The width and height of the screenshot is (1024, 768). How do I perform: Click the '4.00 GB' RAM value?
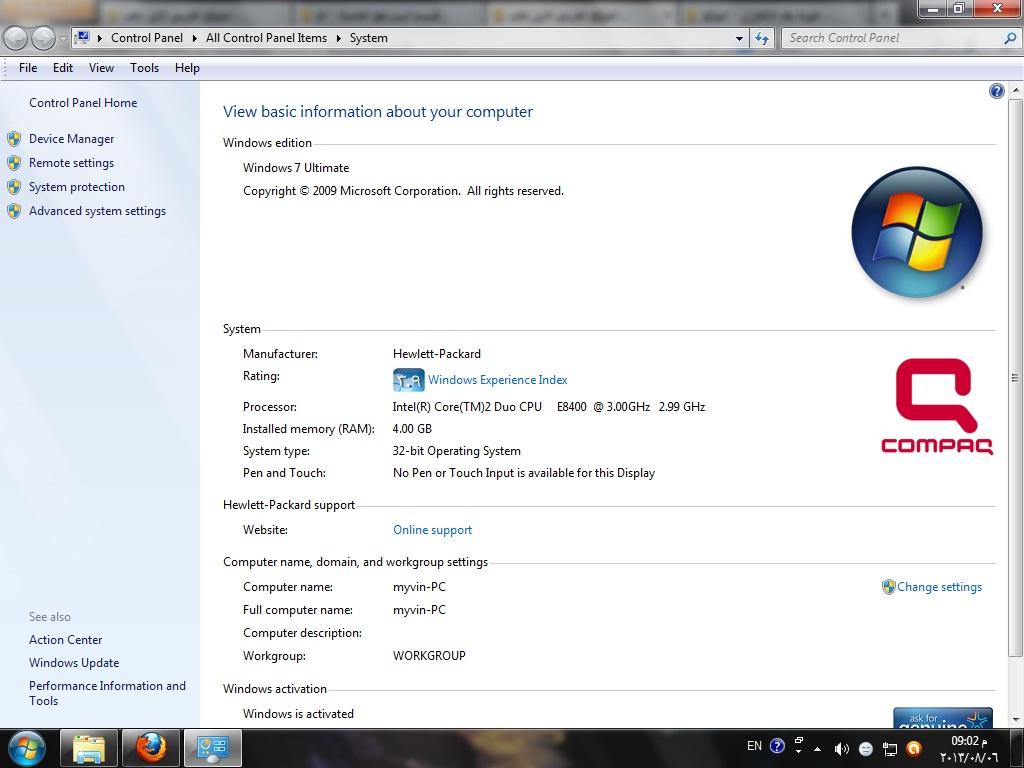point(412,429)
